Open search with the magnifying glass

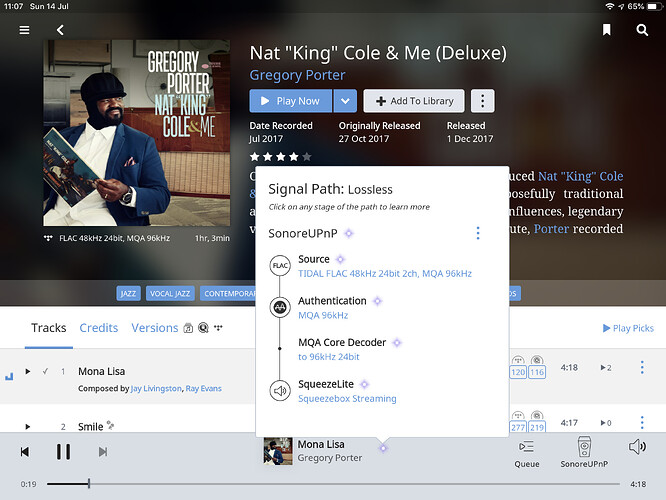642,30
